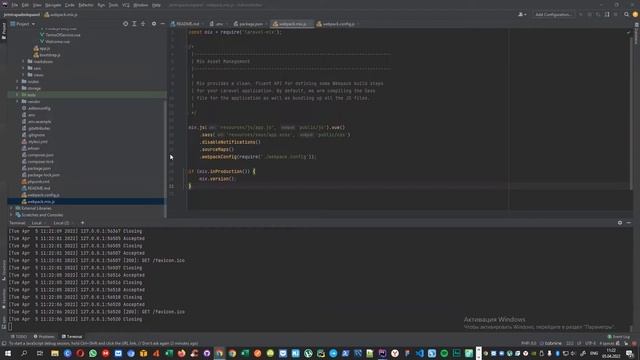Click PHP: 8.0 language level in status bar
The width and height of the screenshot is (640, 360).
(x=529, y=343)
